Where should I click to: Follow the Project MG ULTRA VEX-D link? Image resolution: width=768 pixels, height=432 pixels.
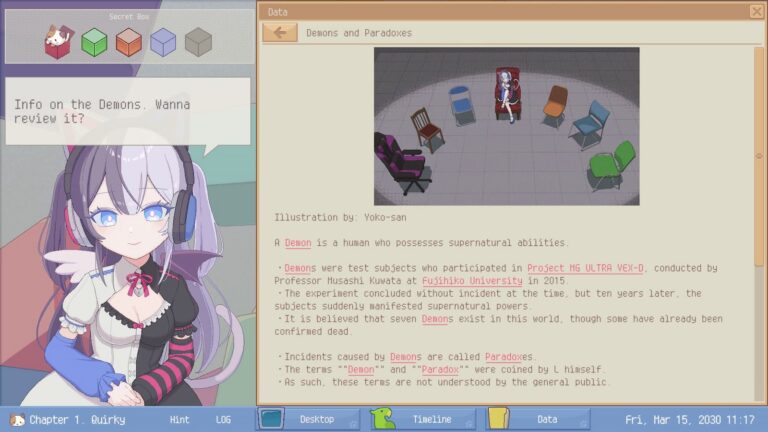click(585, 268)
